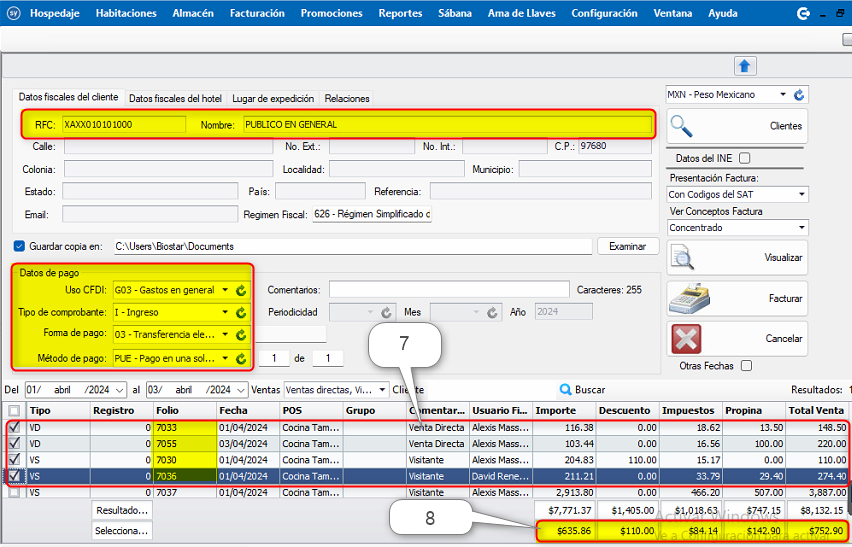Click the cash register Facturar icon
852x547 pixels.
[x=690, y=298]
